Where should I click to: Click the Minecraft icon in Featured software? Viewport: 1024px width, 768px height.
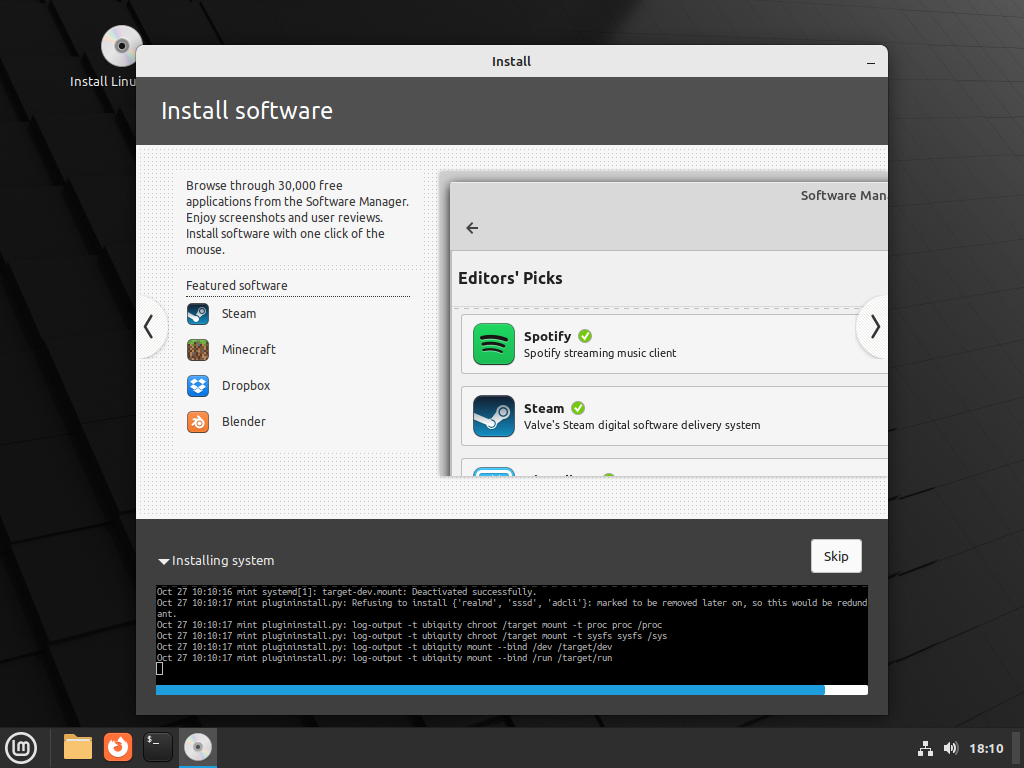point(197,350)
